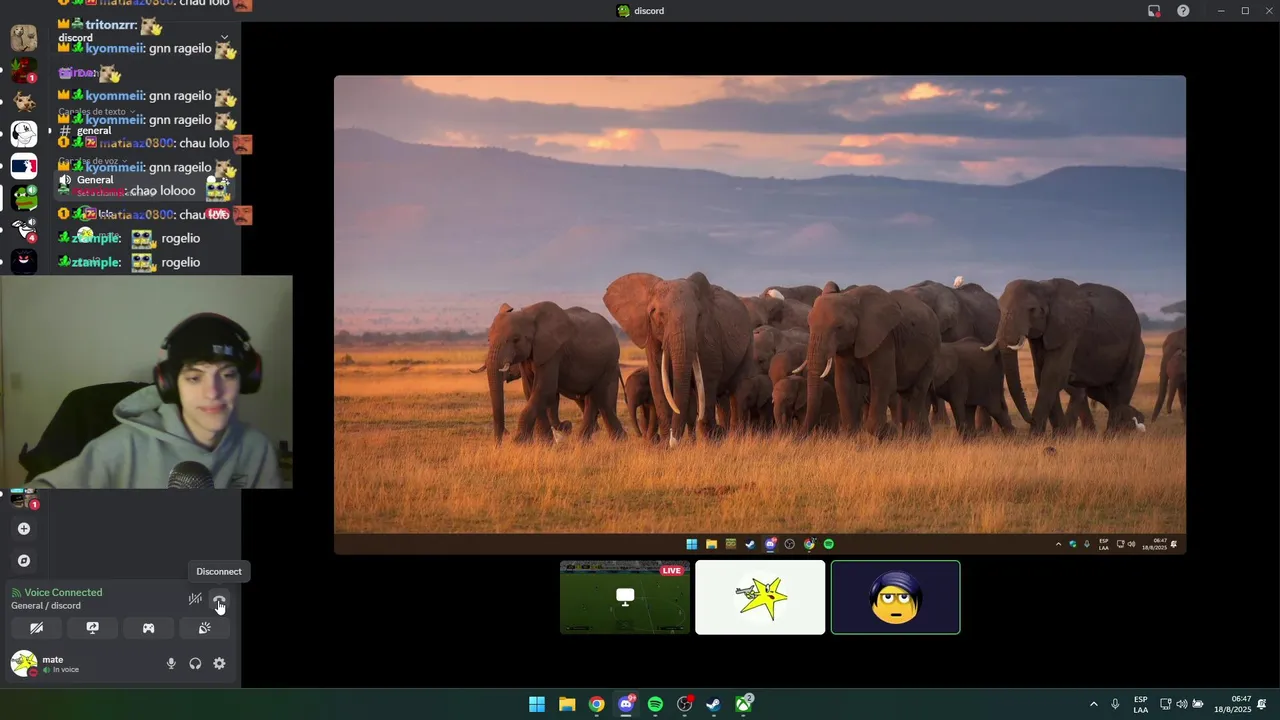Share your screen button
The image size is (1280, 720).
pyautogui.click(x=92, y=628)
